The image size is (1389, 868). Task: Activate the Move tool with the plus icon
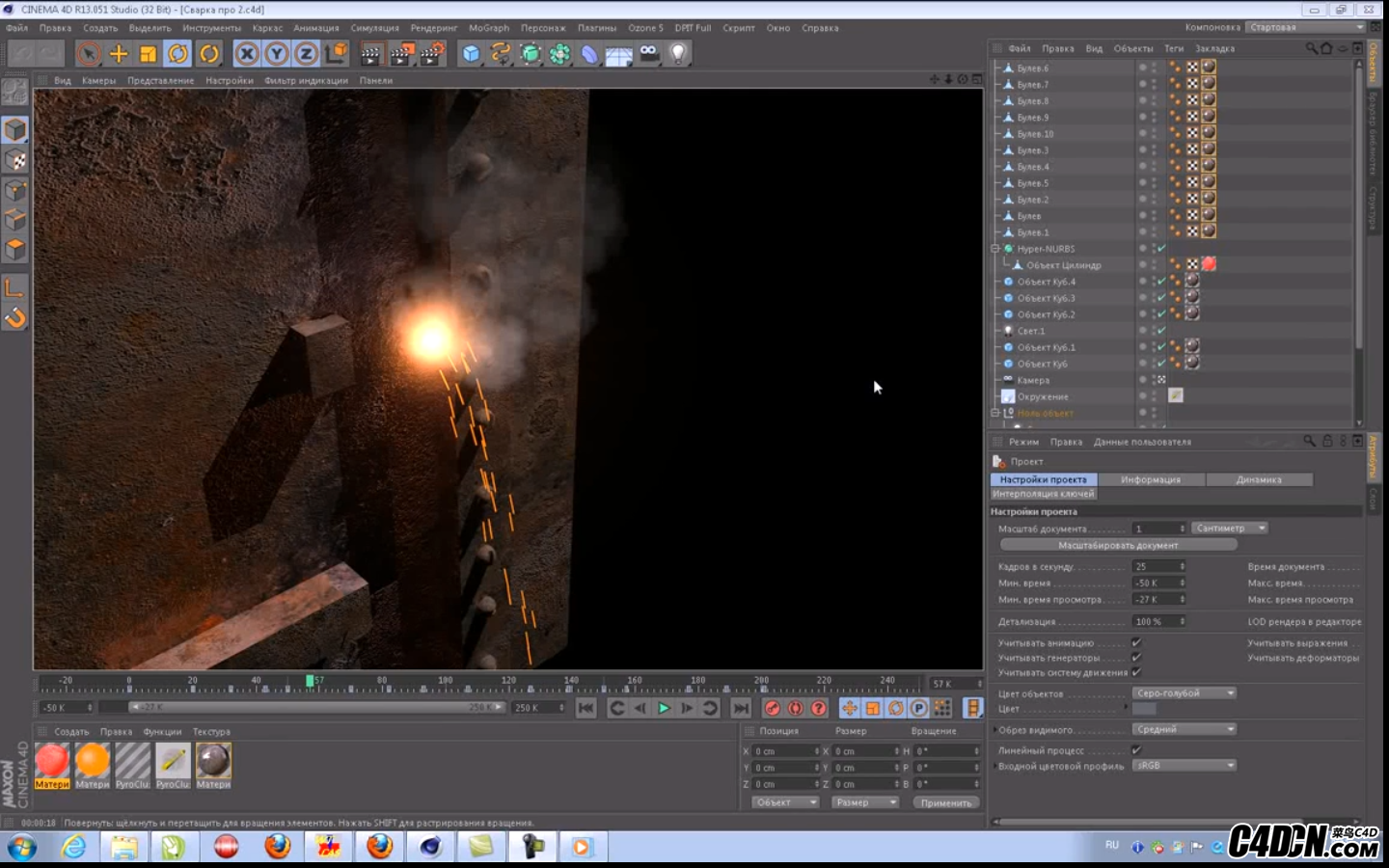119,54
